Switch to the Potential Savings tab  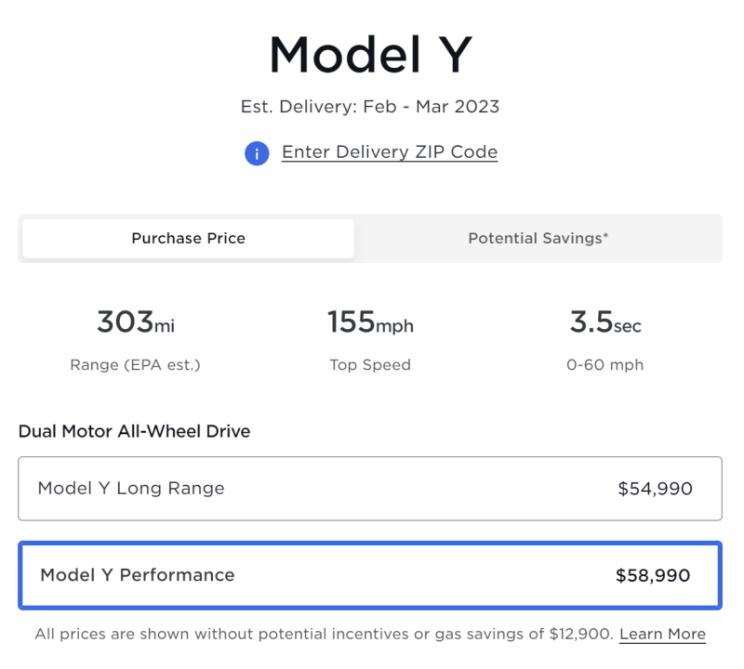point(538,239)
